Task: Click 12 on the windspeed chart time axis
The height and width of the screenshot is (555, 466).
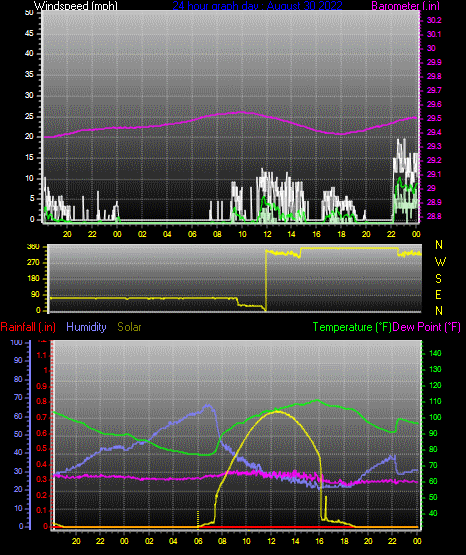Action: (267, 234)
